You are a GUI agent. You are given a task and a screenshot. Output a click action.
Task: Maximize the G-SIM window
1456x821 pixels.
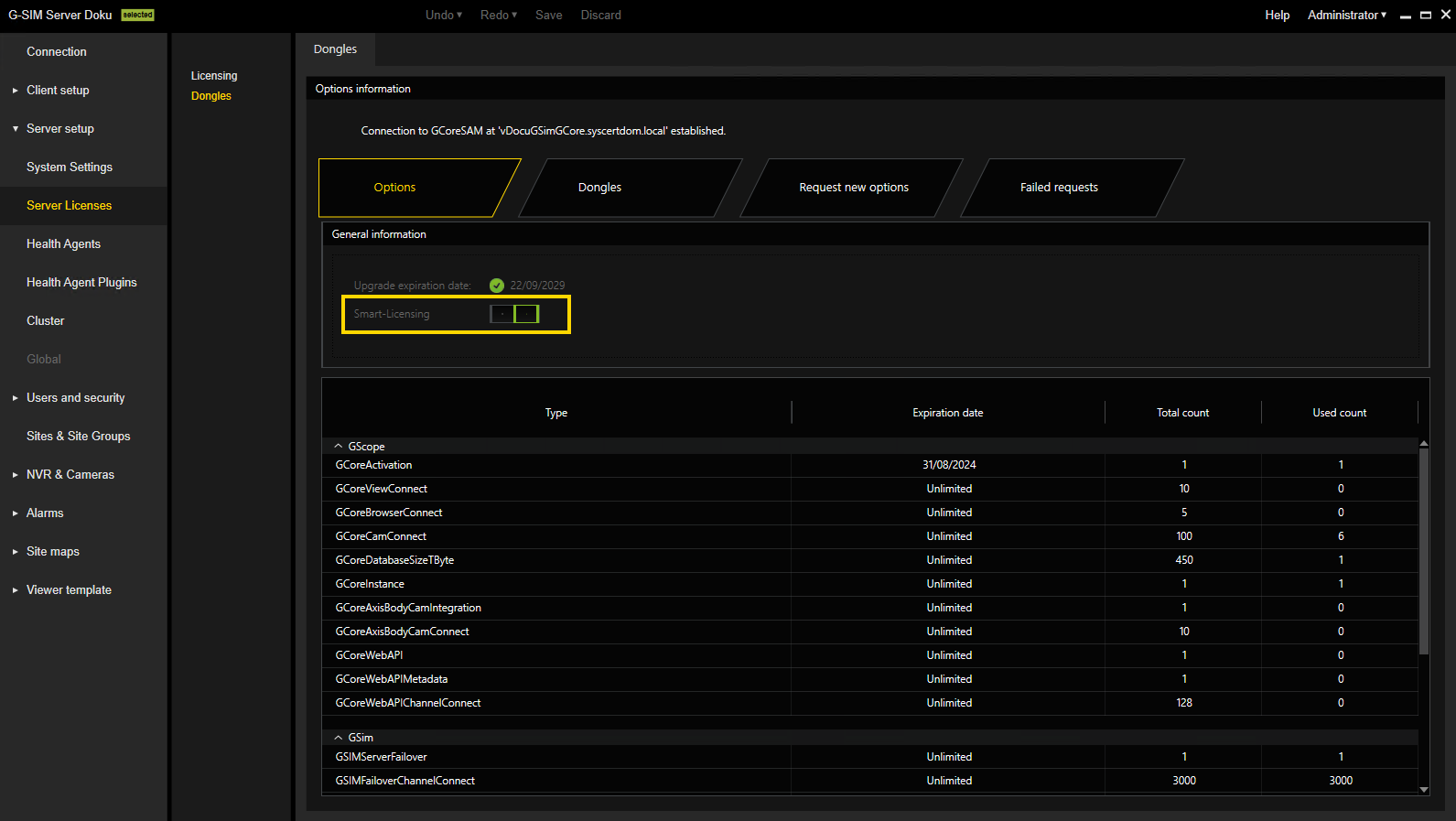coord(1426,15)
